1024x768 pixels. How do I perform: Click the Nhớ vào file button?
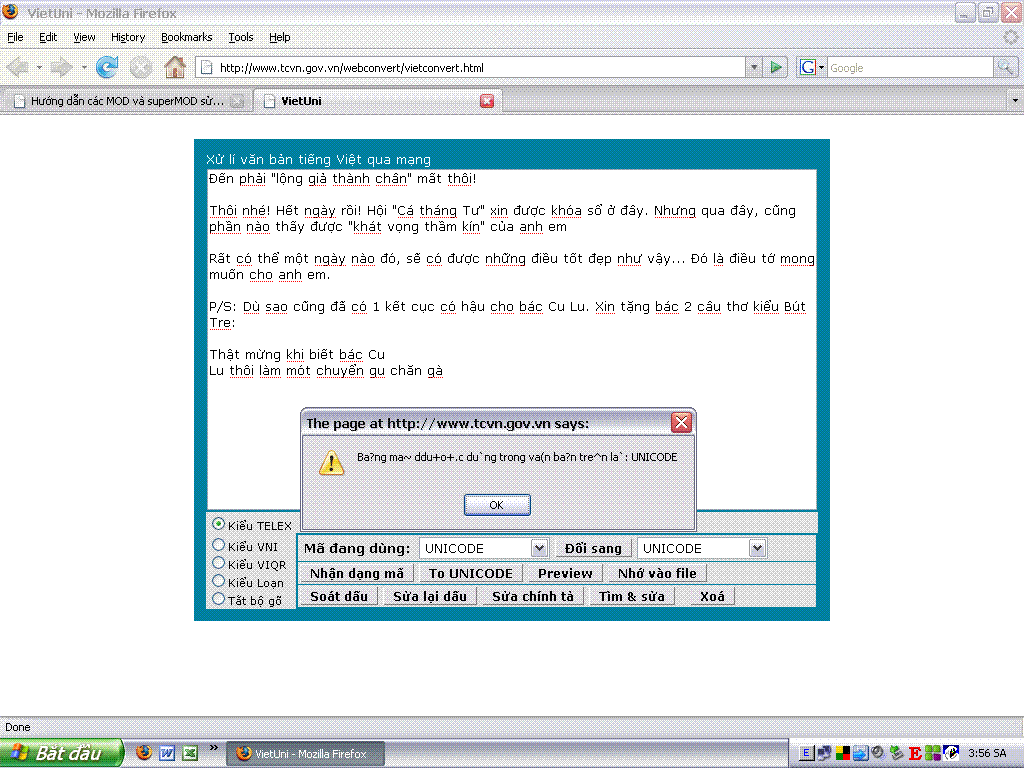[x=657, y=573]
